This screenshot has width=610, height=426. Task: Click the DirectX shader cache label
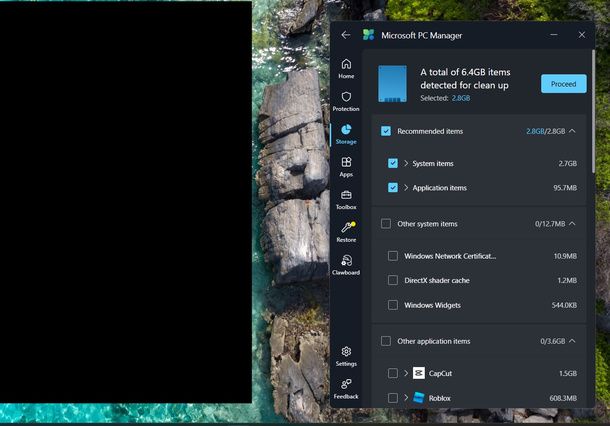click(x=437, y=280)
